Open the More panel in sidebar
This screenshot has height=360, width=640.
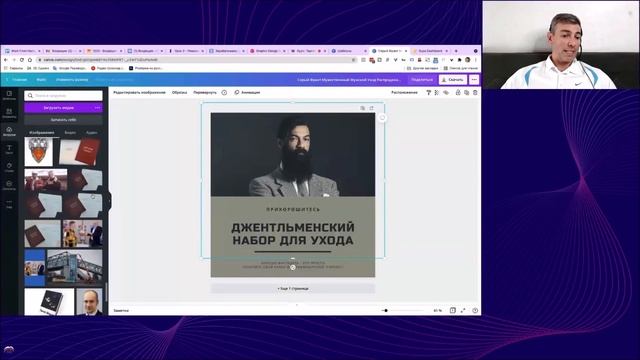(x=9, y=204)
